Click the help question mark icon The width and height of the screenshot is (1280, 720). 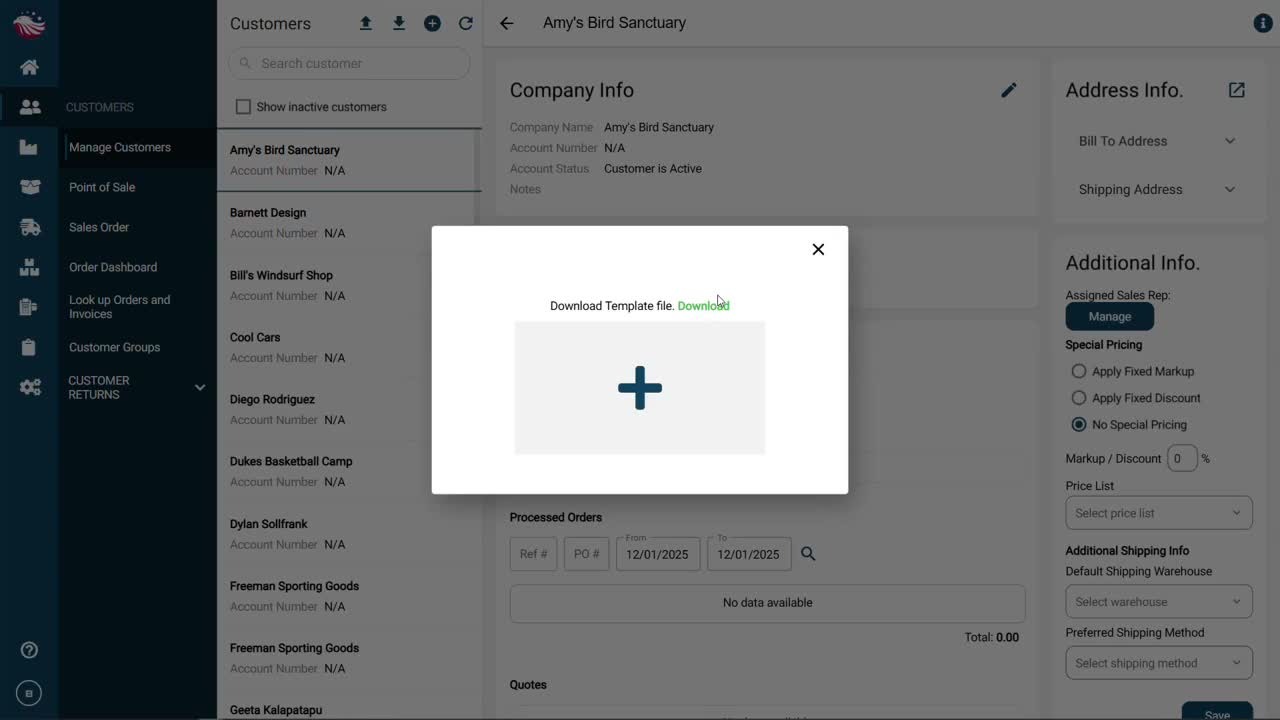point(29,650)
